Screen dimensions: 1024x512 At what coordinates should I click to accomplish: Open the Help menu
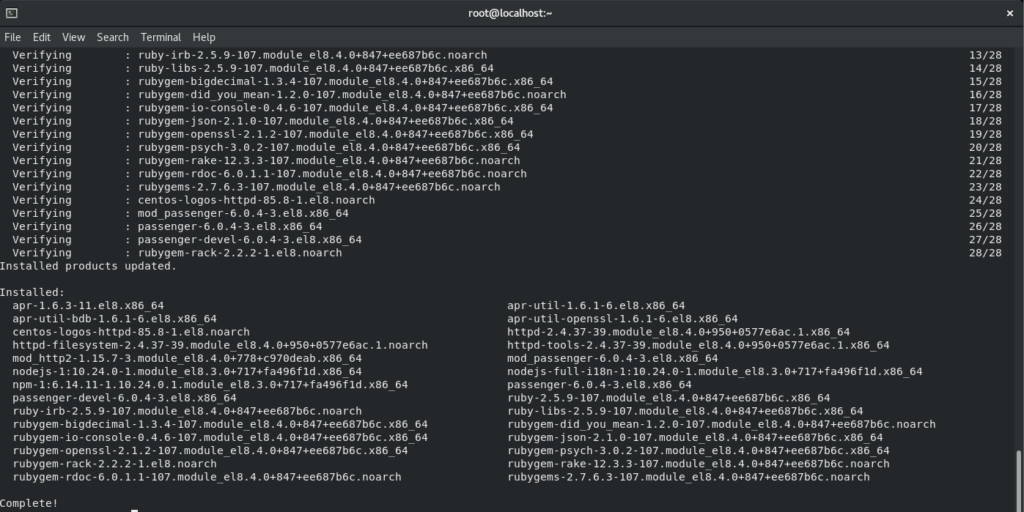pos(204,37)
